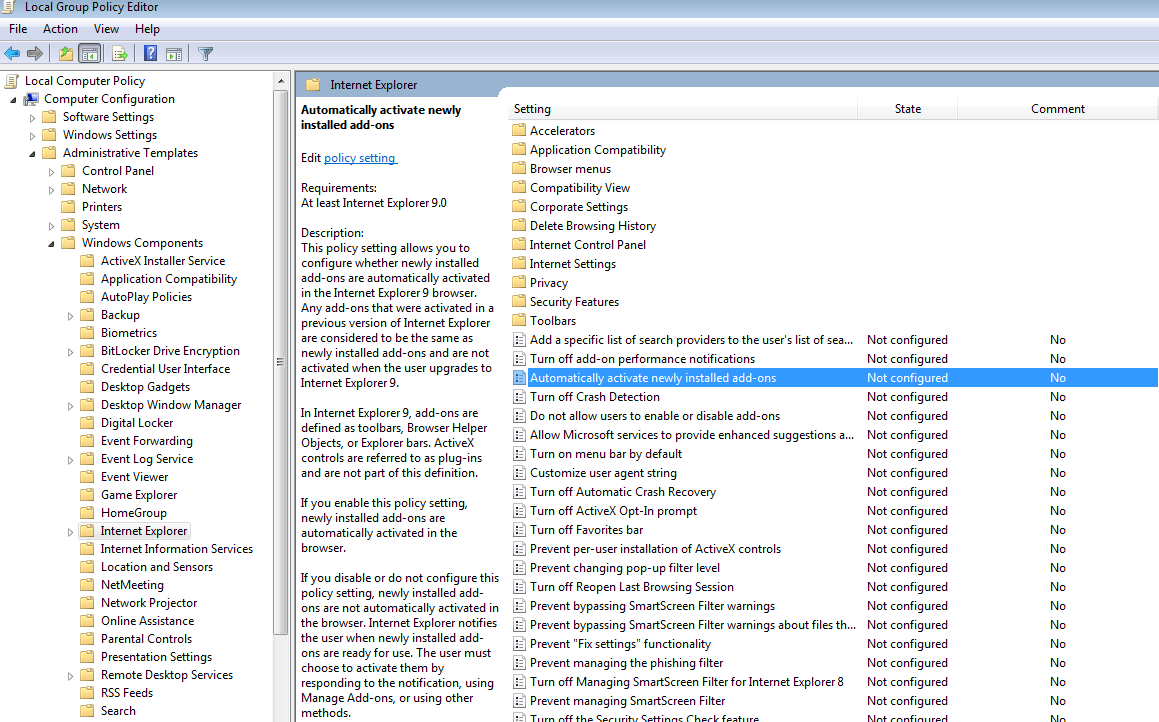
Task: Click policy icon beside Turn off Favorites bar
Action: (519, 530)
